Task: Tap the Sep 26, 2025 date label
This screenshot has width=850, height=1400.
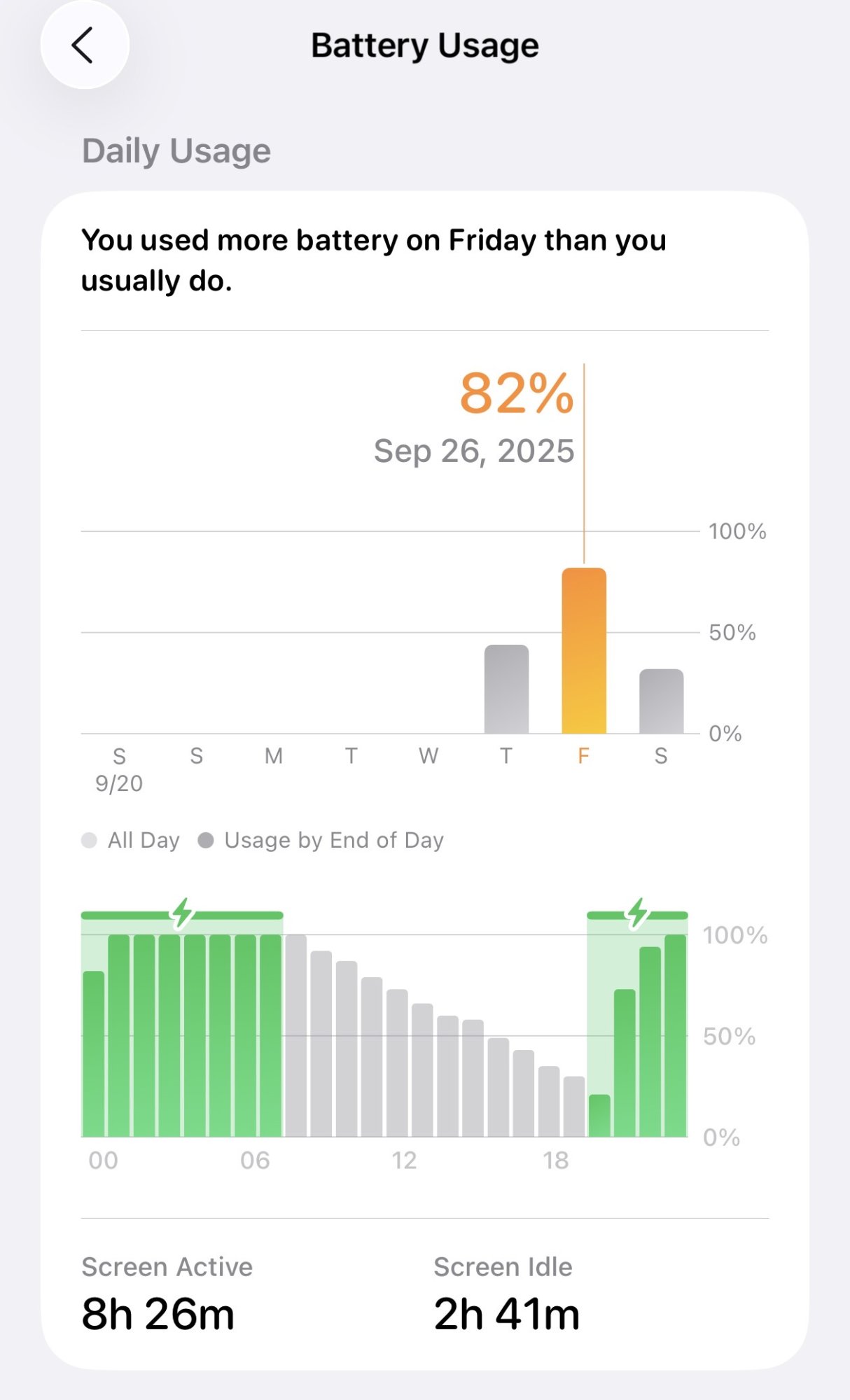Action: click(474, 451)
